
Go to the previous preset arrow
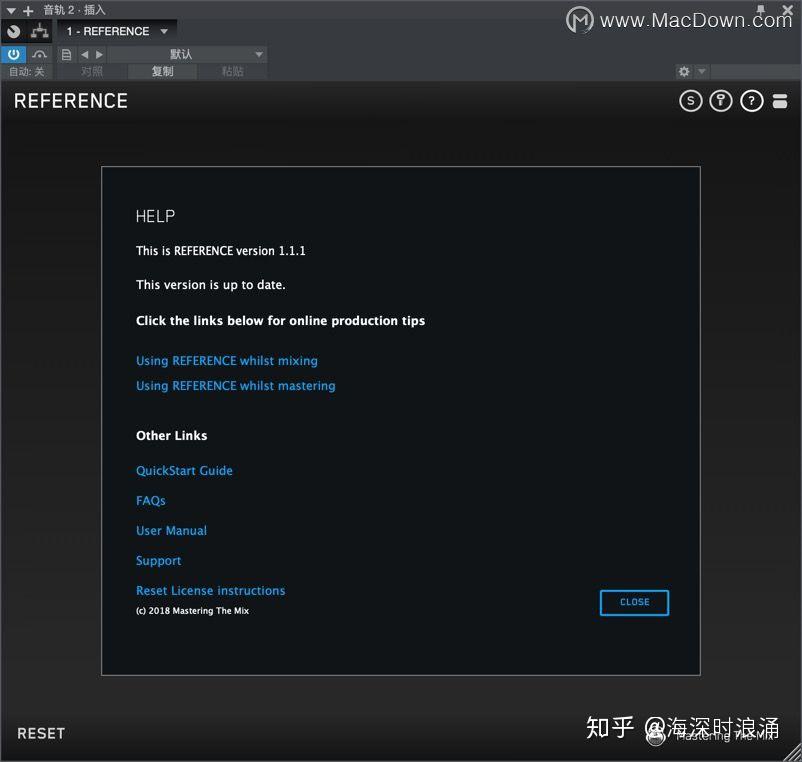tap(84, 54)
